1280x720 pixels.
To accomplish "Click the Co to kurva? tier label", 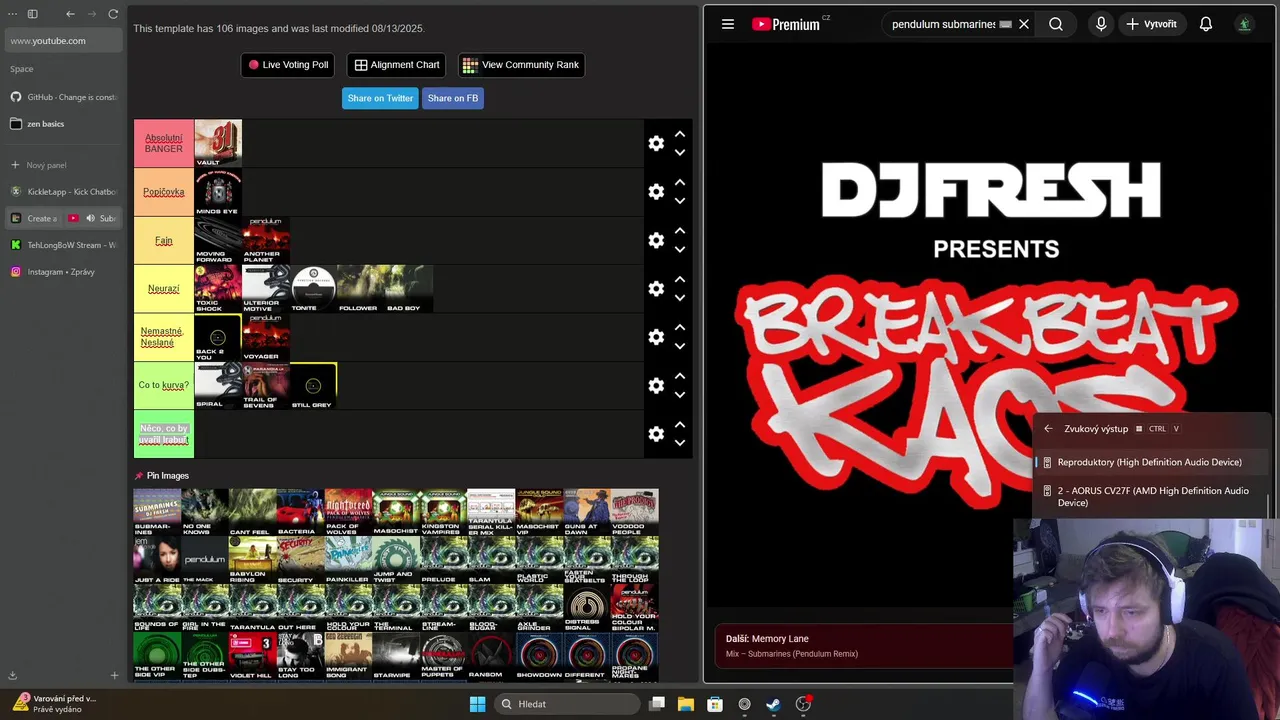I will [164, 385].
